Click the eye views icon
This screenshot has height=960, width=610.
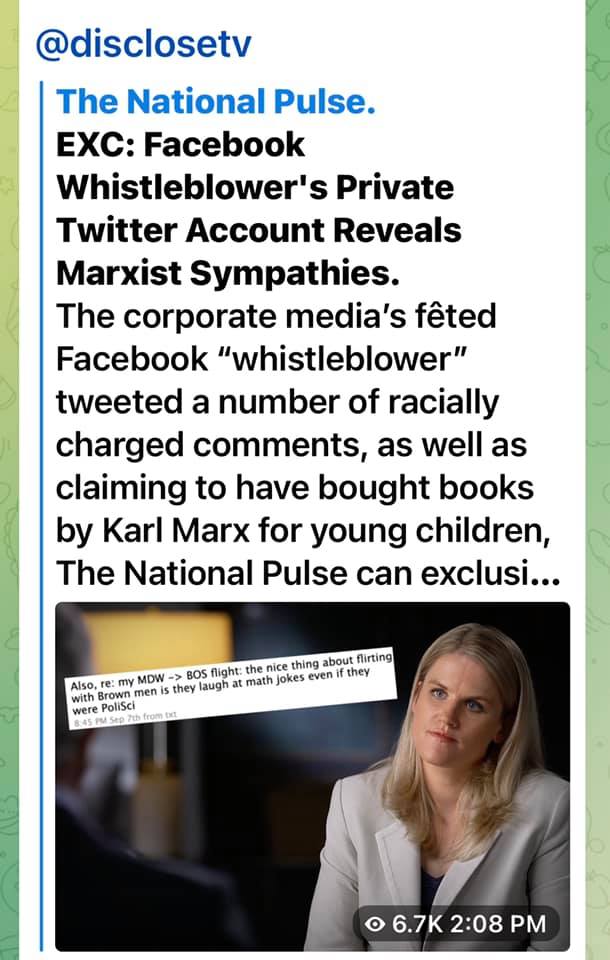pos(374,923)
